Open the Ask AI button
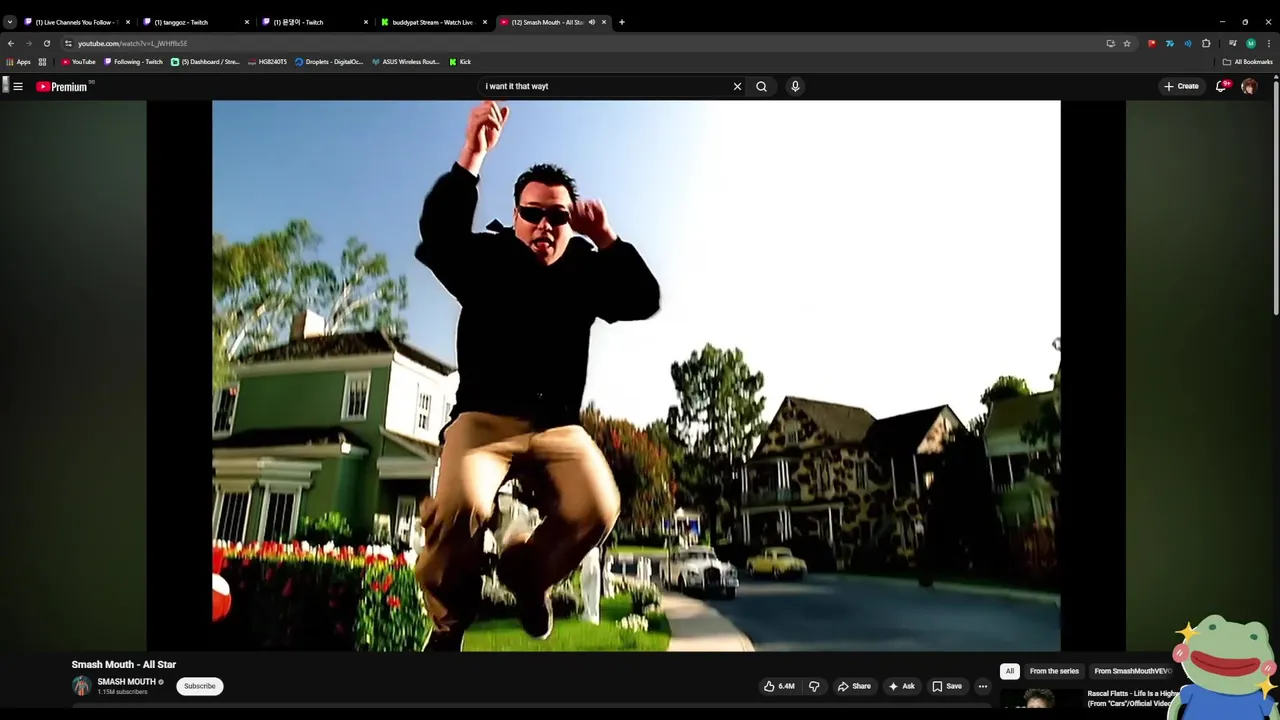Image resolution: width=1280 pixels, height=720 pixels. click(901, 686)
